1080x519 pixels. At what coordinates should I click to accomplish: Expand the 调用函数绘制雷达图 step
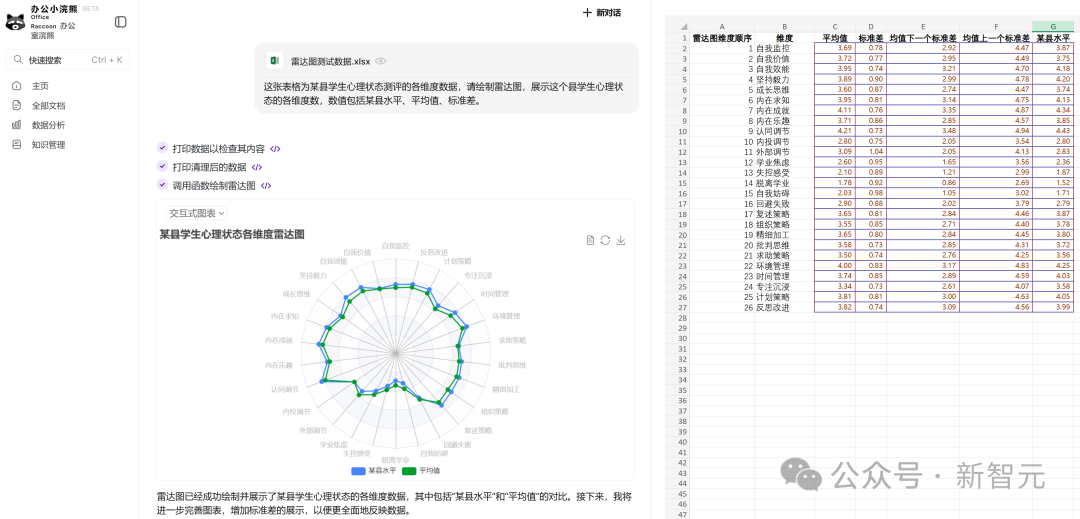point(213,185)
